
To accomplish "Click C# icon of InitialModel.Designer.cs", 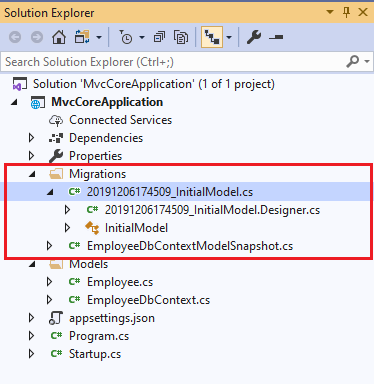I will (x=92, y=209).
